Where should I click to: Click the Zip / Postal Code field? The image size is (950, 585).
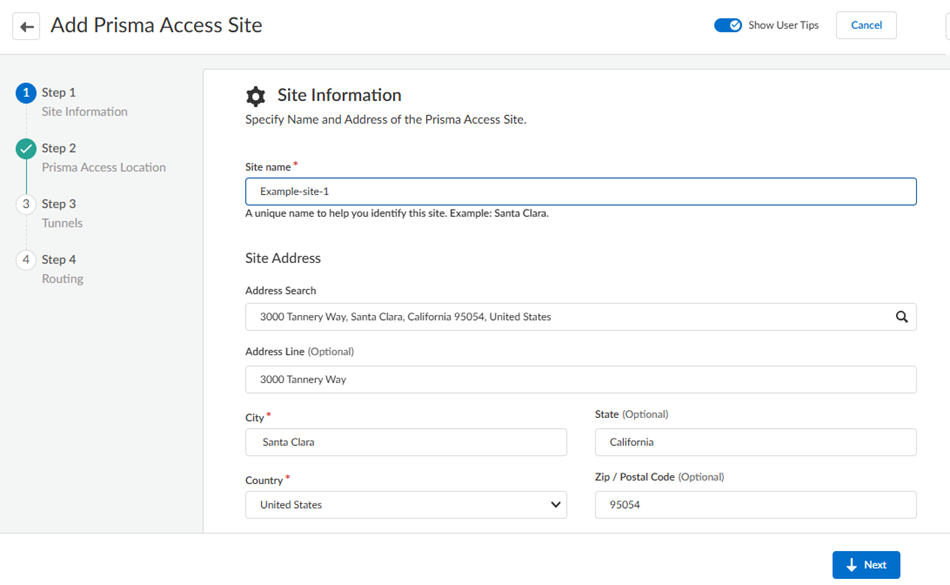755,505
